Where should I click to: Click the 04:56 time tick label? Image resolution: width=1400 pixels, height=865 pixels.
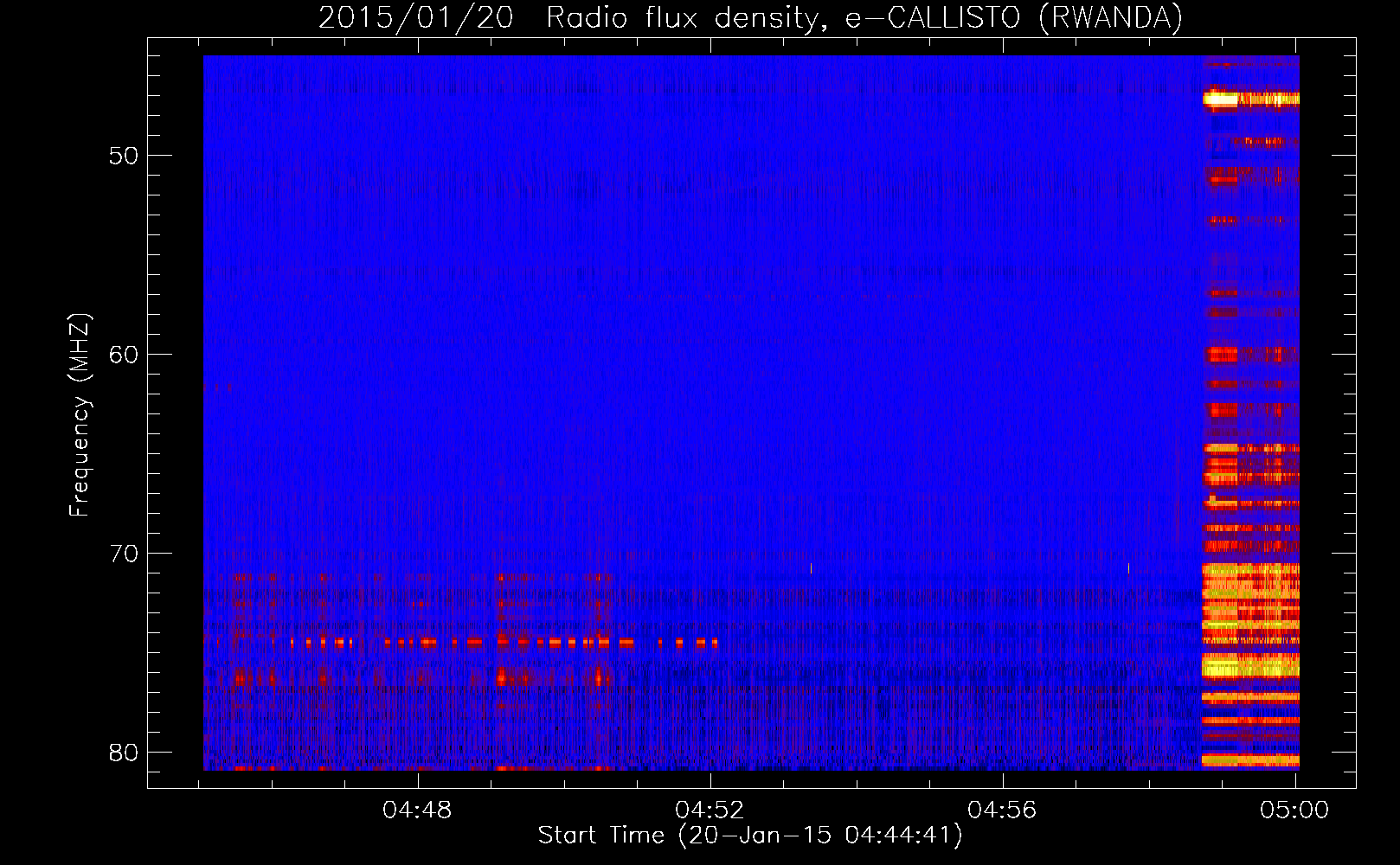(1002, 810)
